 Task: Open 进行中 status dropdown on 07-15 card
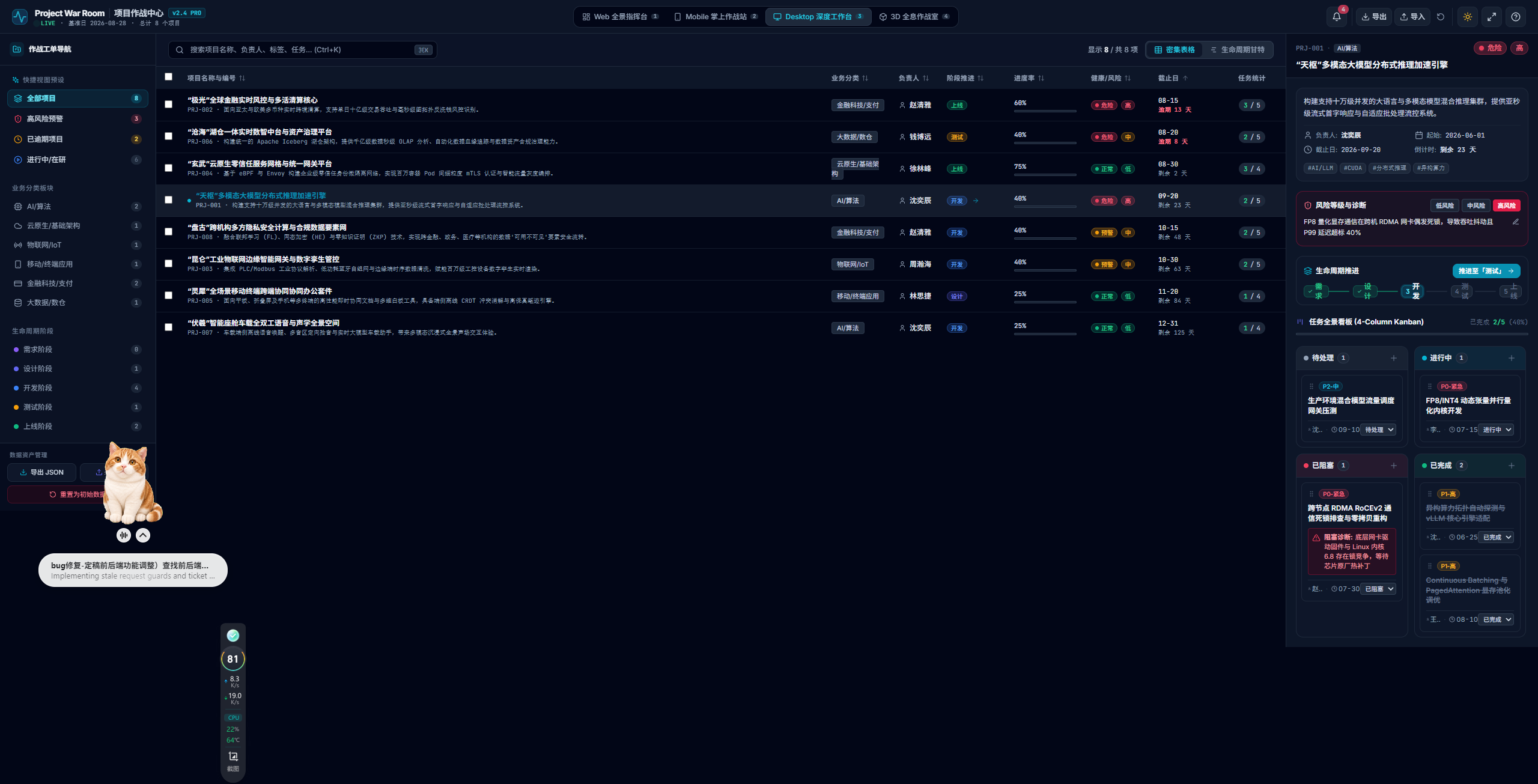click(x=1496, y=430)
